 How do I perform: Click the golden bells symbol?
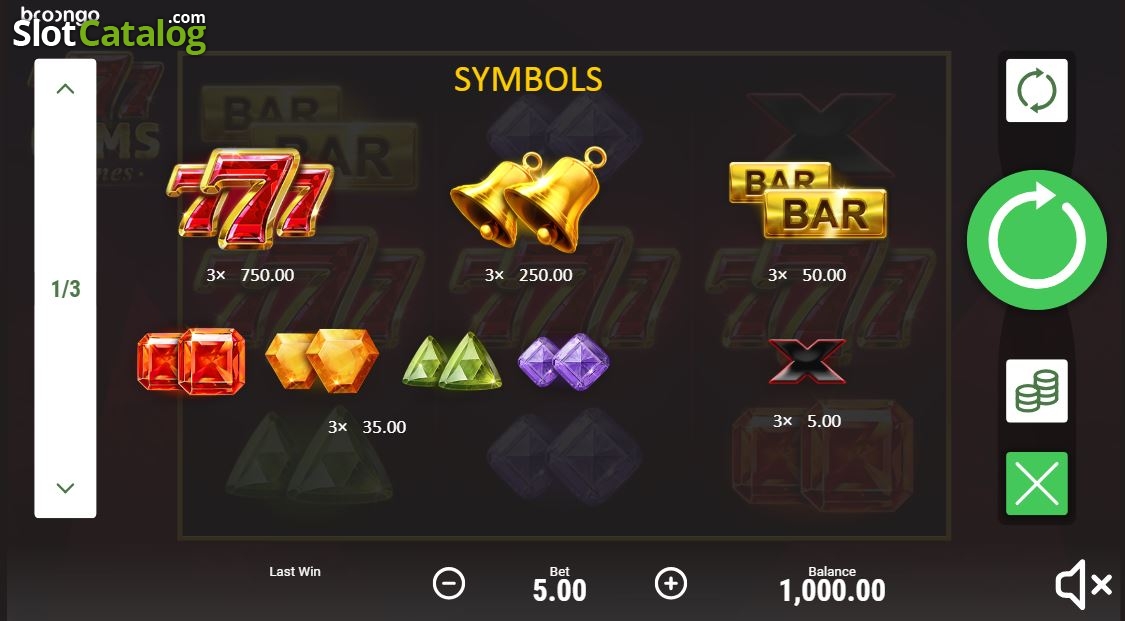coord(529,199)
